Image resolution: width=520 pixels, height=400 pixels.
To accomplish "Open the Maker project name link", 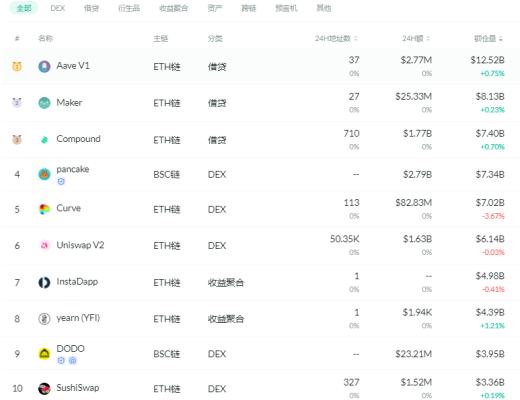I will pos(69,102).
